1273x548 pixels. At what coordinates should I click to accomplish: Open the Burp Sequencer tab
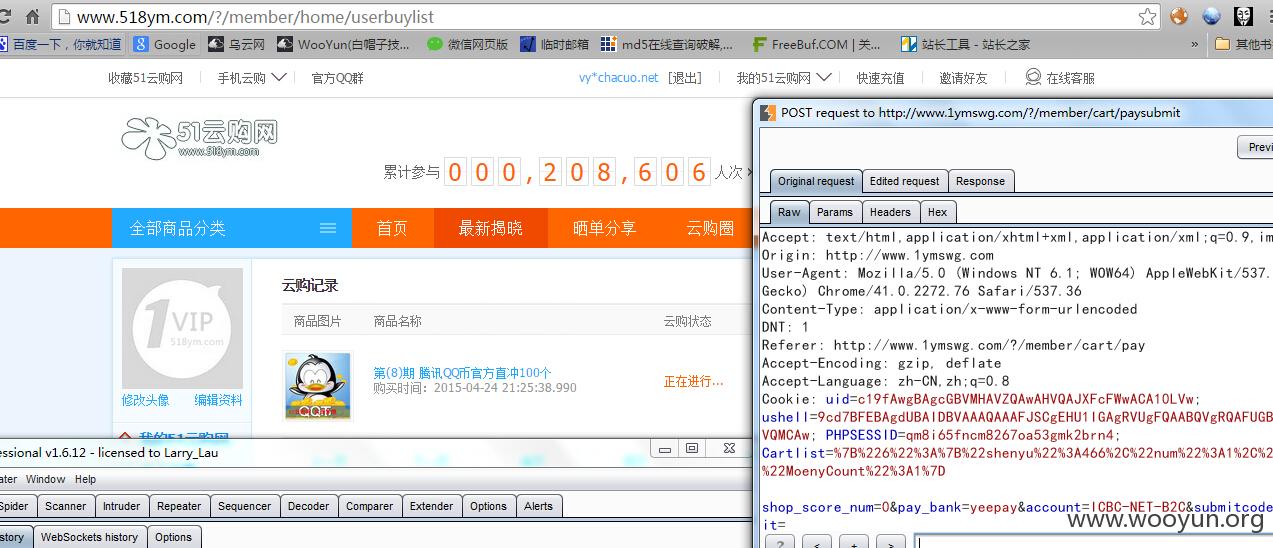244,506
